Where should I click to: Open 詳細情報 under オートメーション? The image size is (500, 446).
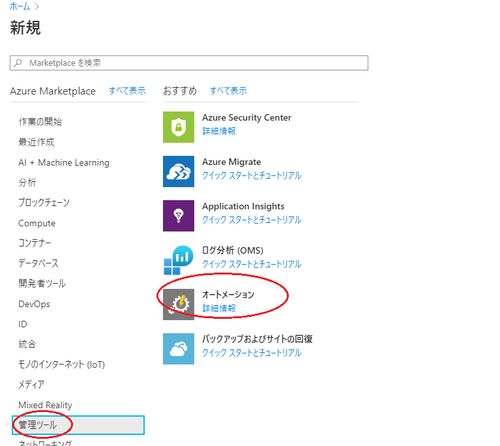coord(219,308)
